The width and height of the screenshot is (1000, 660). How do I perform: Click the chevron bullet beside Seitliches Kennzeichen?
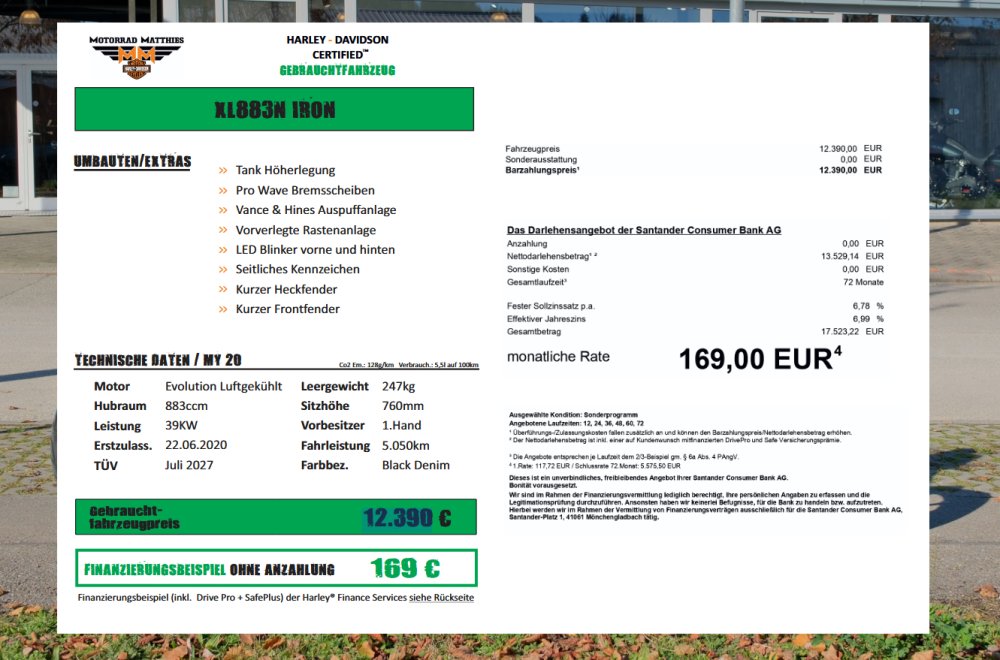coord(224,270)
